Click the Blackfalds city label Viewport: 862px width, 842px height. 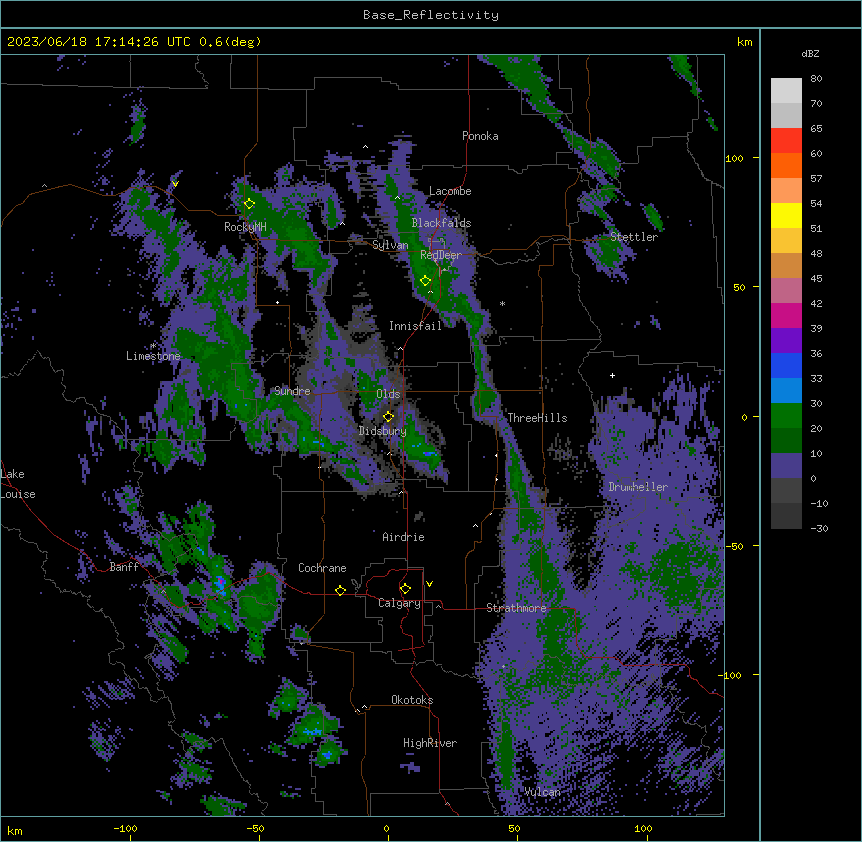pyautogui.click(x=441, y=223)
